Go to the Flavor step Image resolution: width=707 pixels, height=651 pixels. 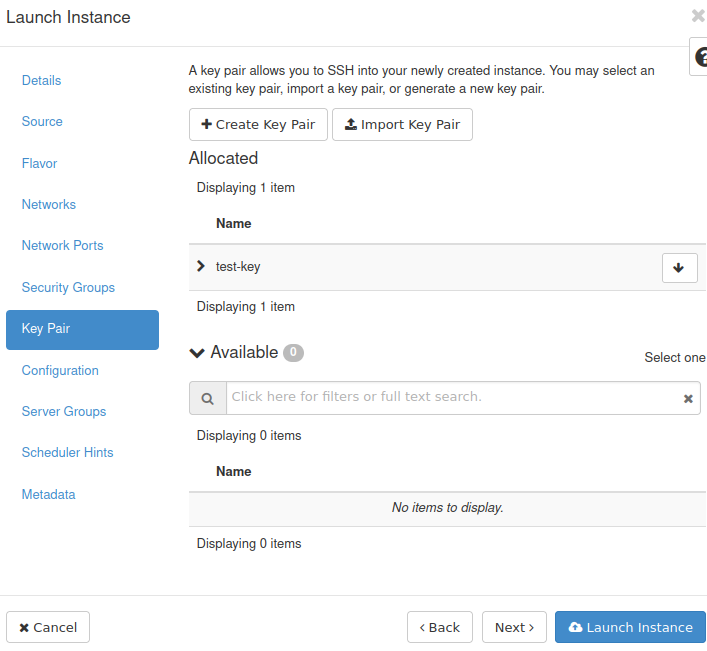coord(39,163)
